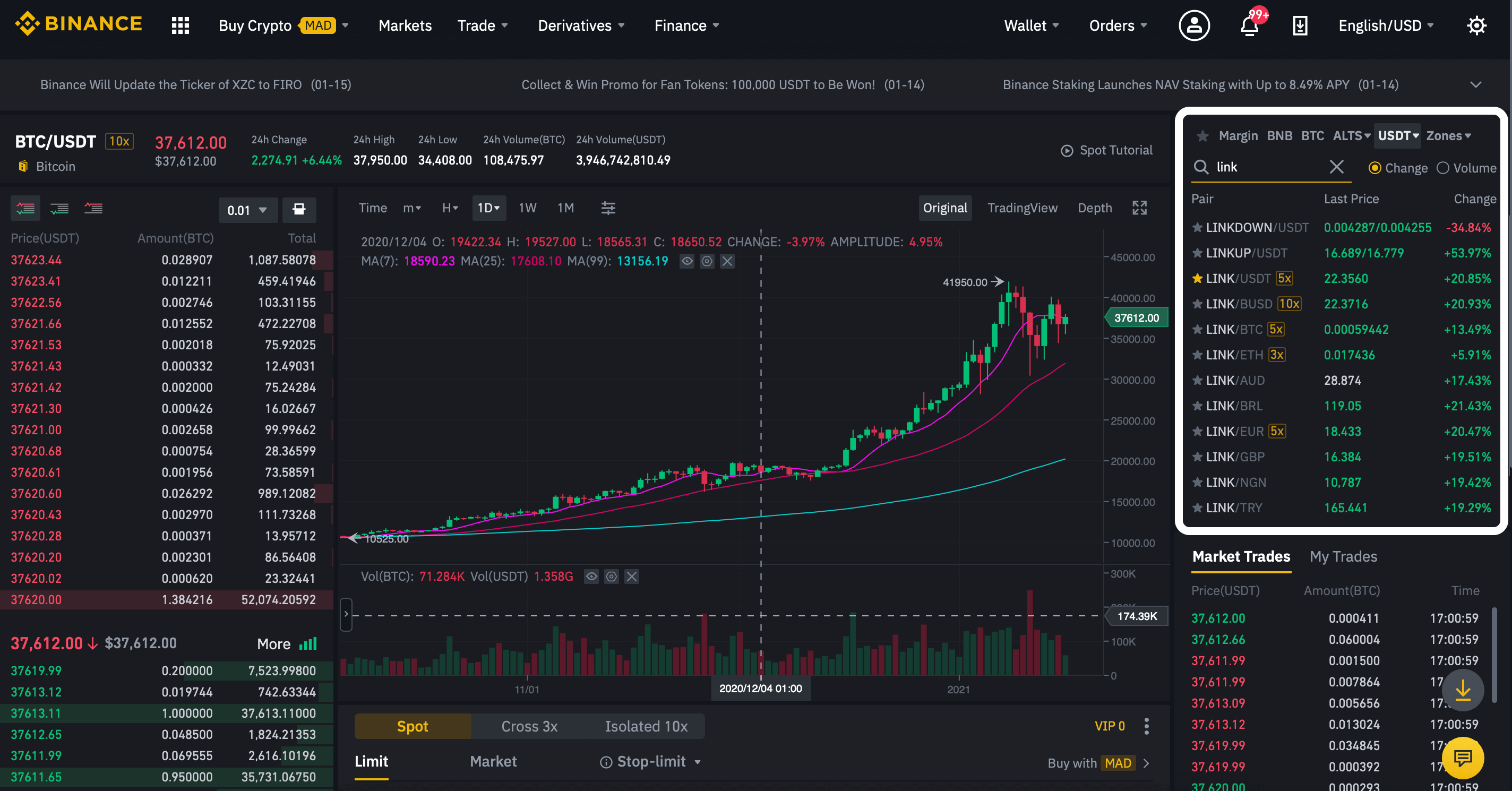Viewport: 1512px width, 791px height.
Task: Select the LINK/ETH pair row
Action: [x=1341, y=355]
